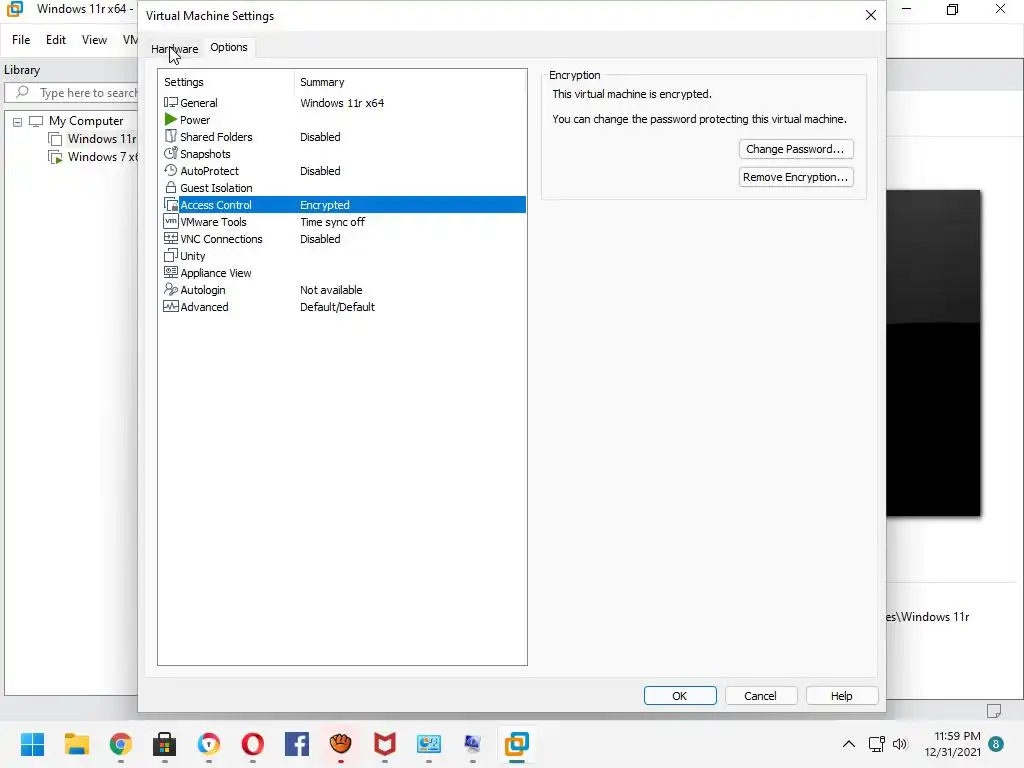The width and height of the screenshot is (1024, 768).
Task: Open Microsoft Store from the taskbar
Action: tap(165, 744)
